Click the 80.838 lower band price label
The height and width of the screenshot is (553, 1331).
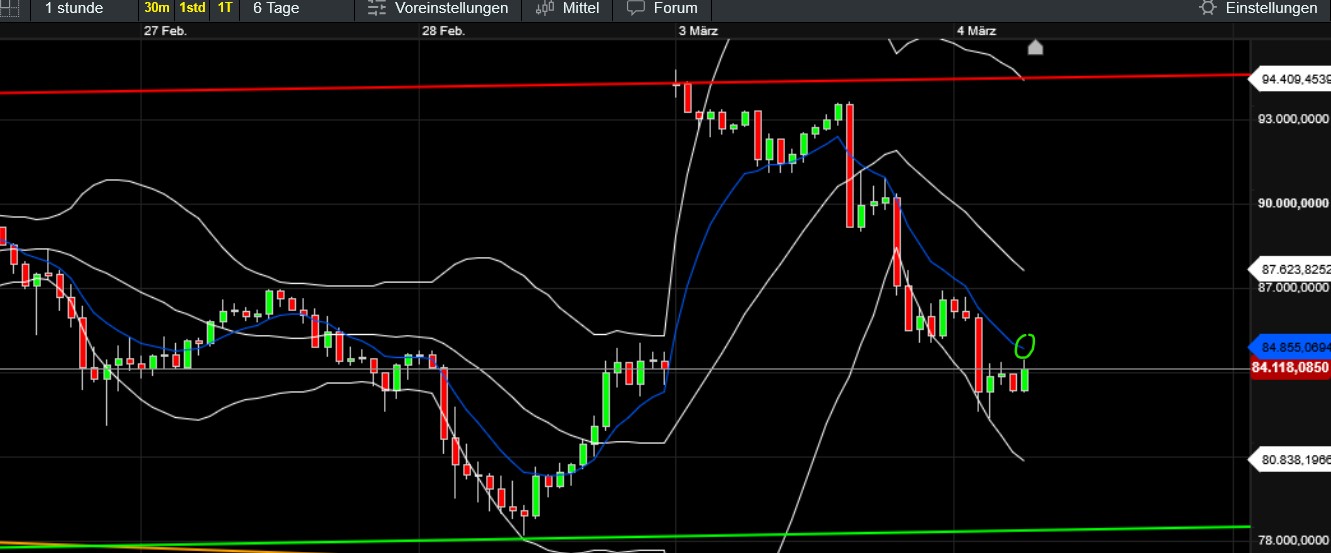1291,459
